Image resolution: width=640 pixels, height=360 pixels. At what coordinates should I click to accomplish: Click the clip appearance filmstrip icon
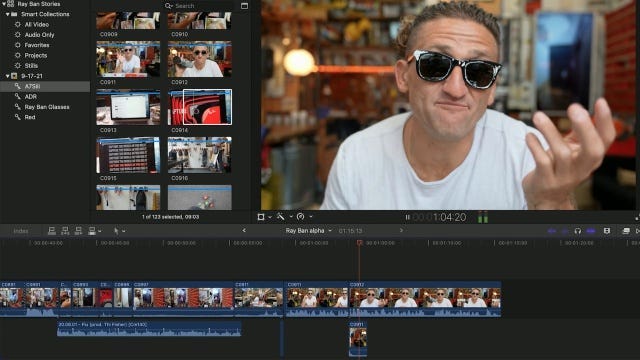tap(607, 231)
